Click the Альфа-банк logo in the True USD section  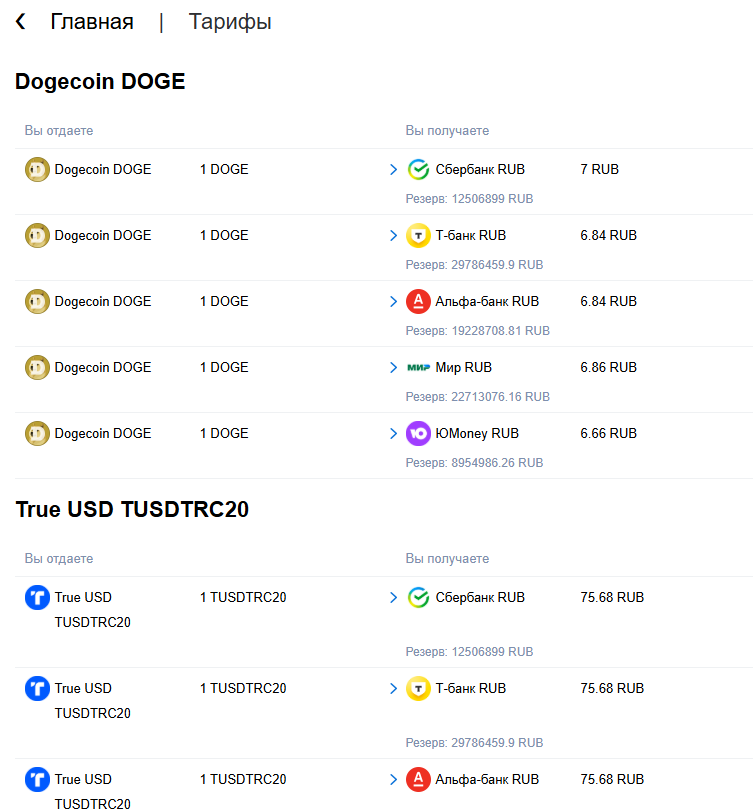418,779
